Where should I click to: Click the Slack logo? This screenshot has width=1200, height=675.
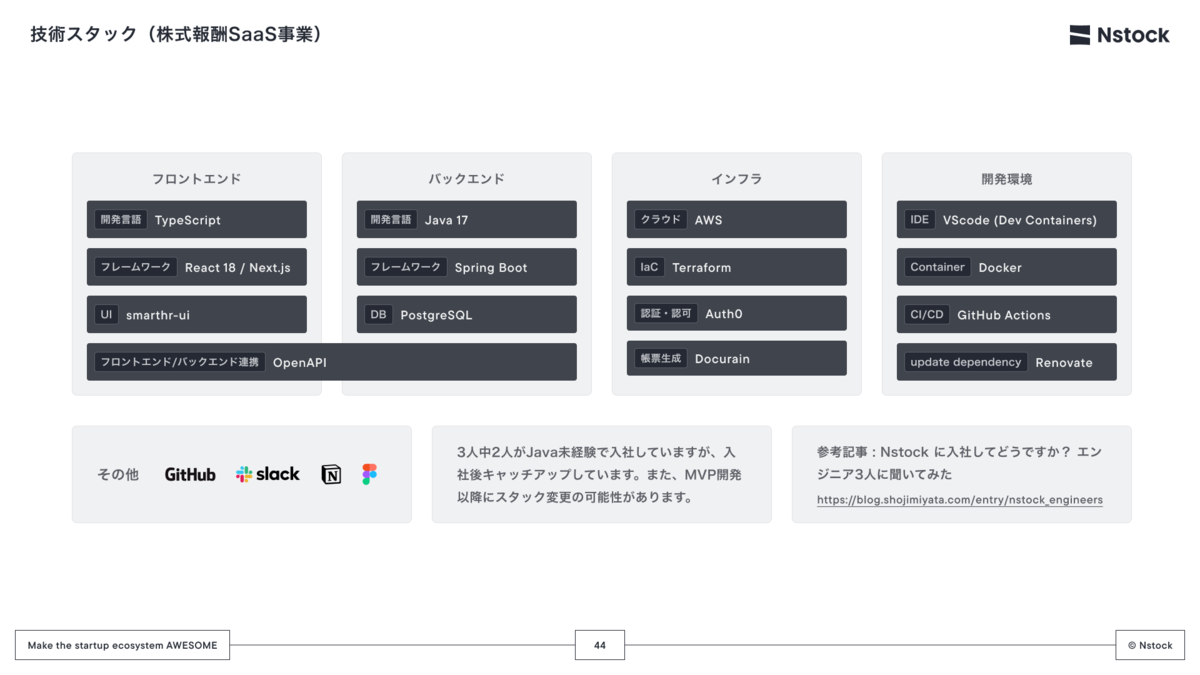(268, 474)
